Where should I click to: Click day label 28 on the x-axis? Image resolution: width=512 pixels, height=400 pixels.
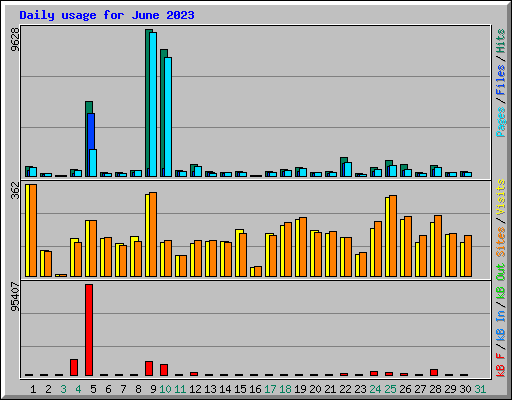pyautogui.click(x=435, y=389)
